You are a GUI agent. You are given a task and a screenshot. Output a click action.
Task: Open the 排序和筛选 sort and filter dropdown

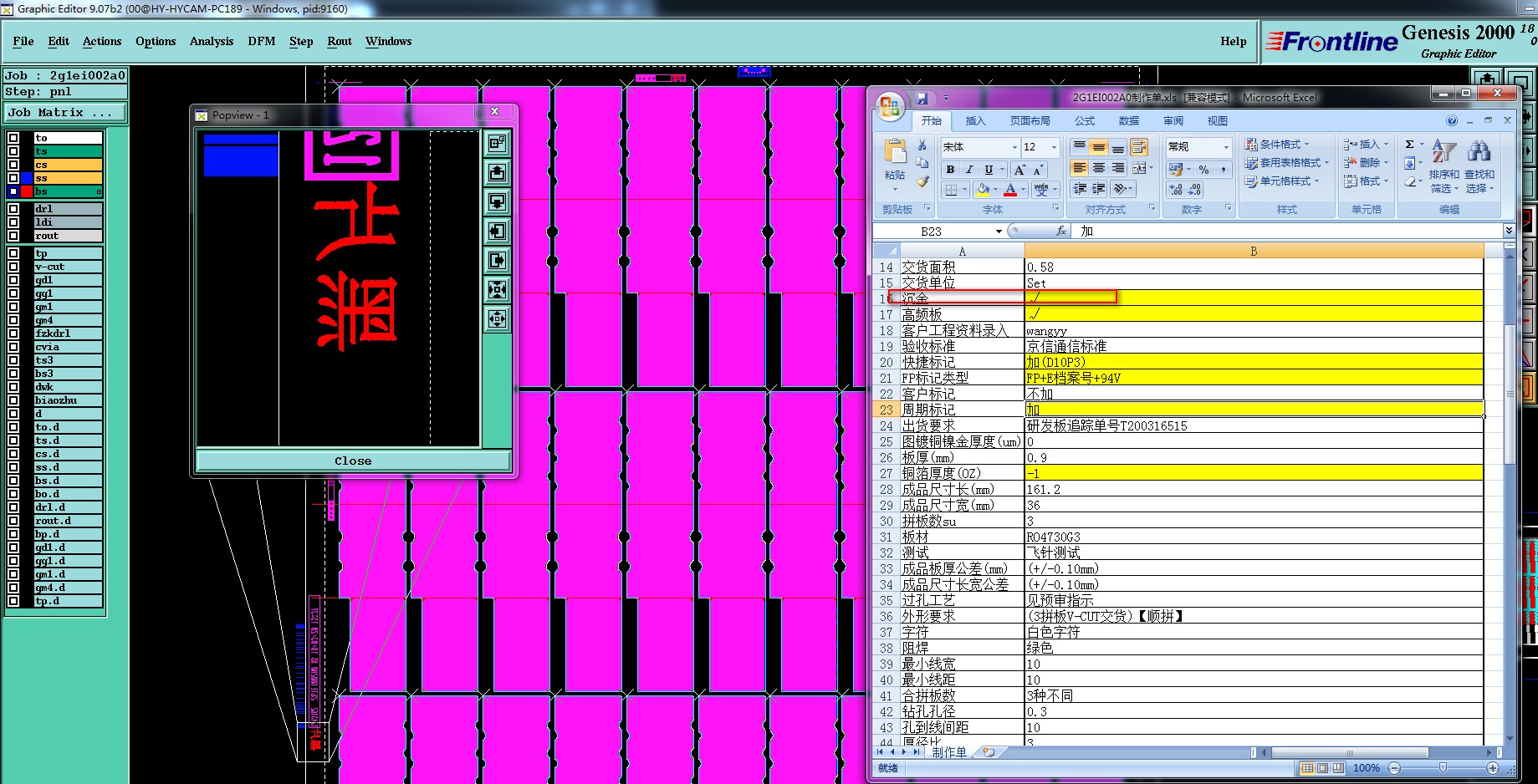click(1444, 168)
